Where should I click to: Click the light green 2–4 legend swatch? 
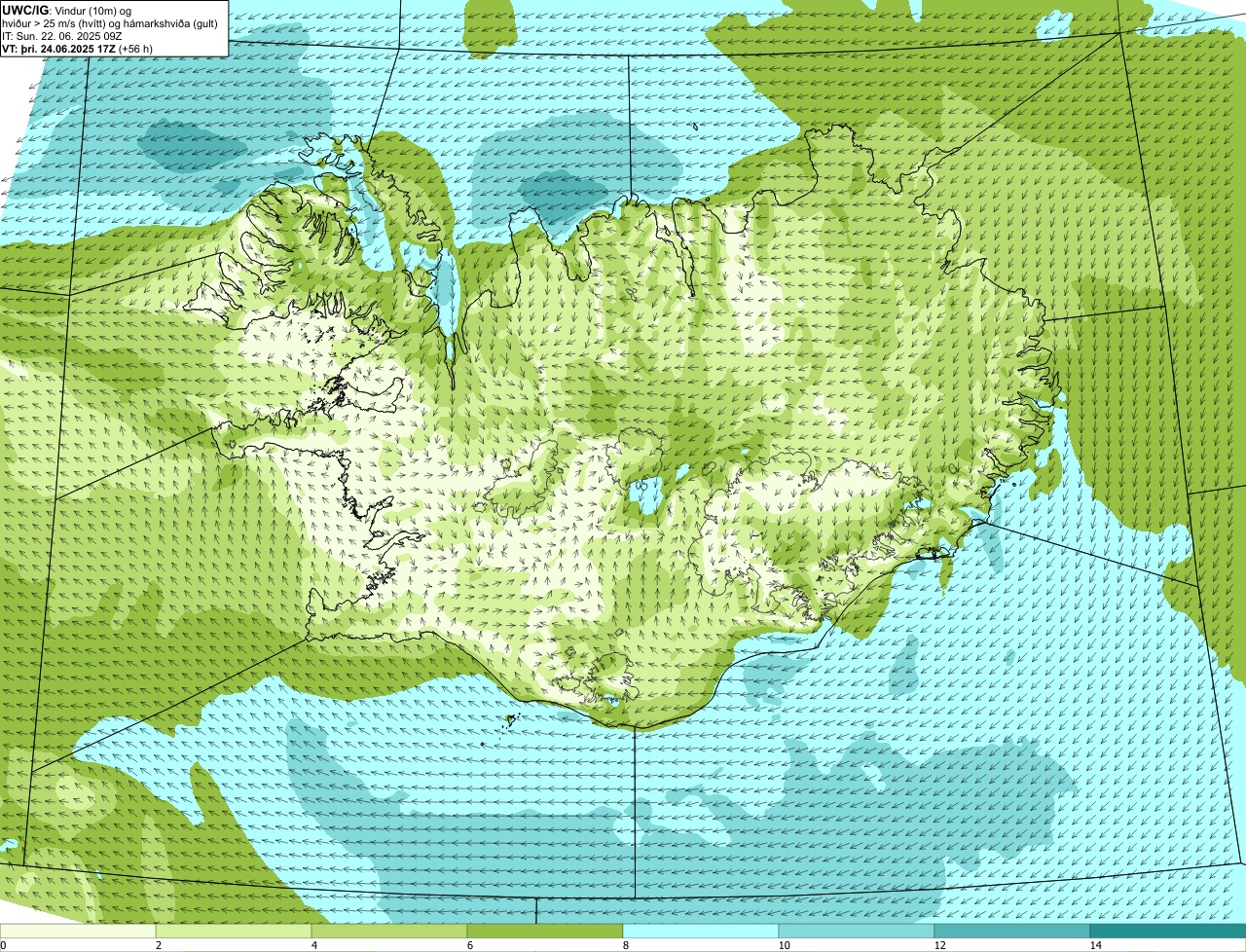[x=234, y=931]
